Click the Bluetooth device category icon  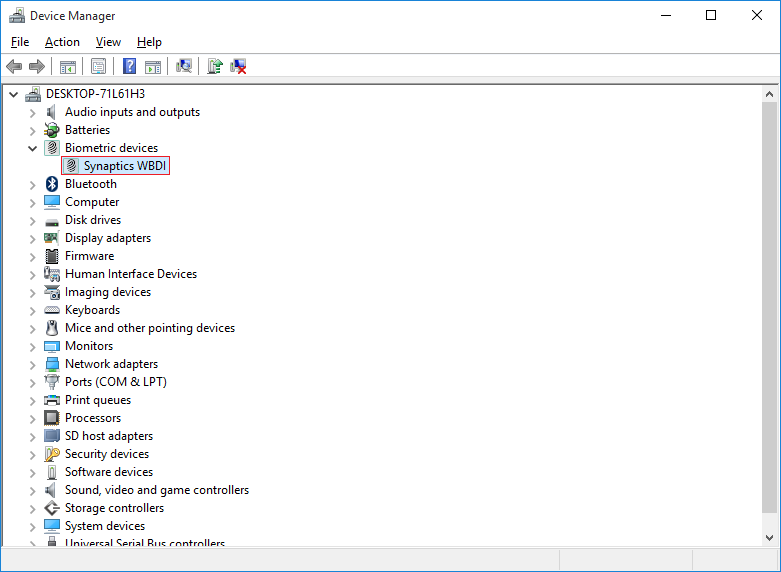pos(52,184)
